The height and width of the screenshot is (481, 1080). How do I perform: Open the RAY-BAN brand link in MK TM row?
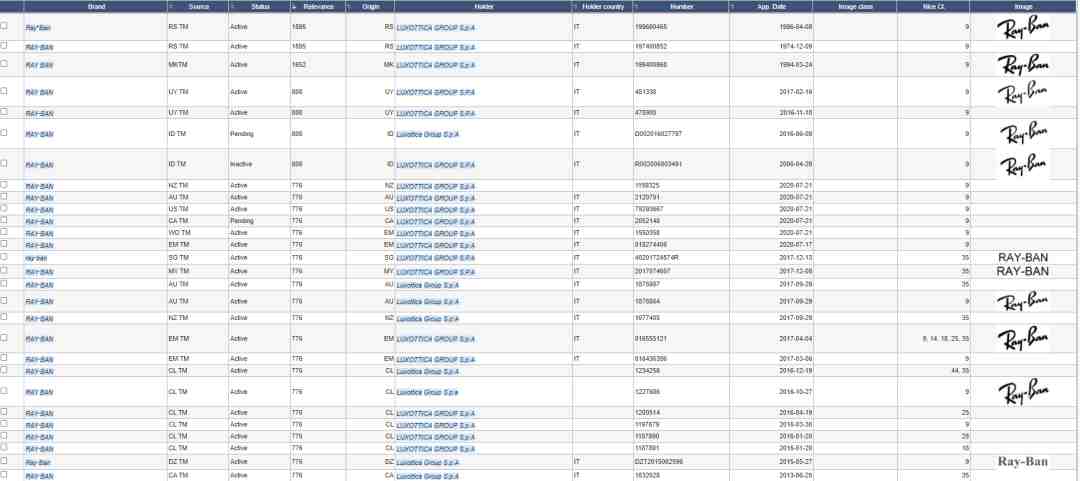39,65
